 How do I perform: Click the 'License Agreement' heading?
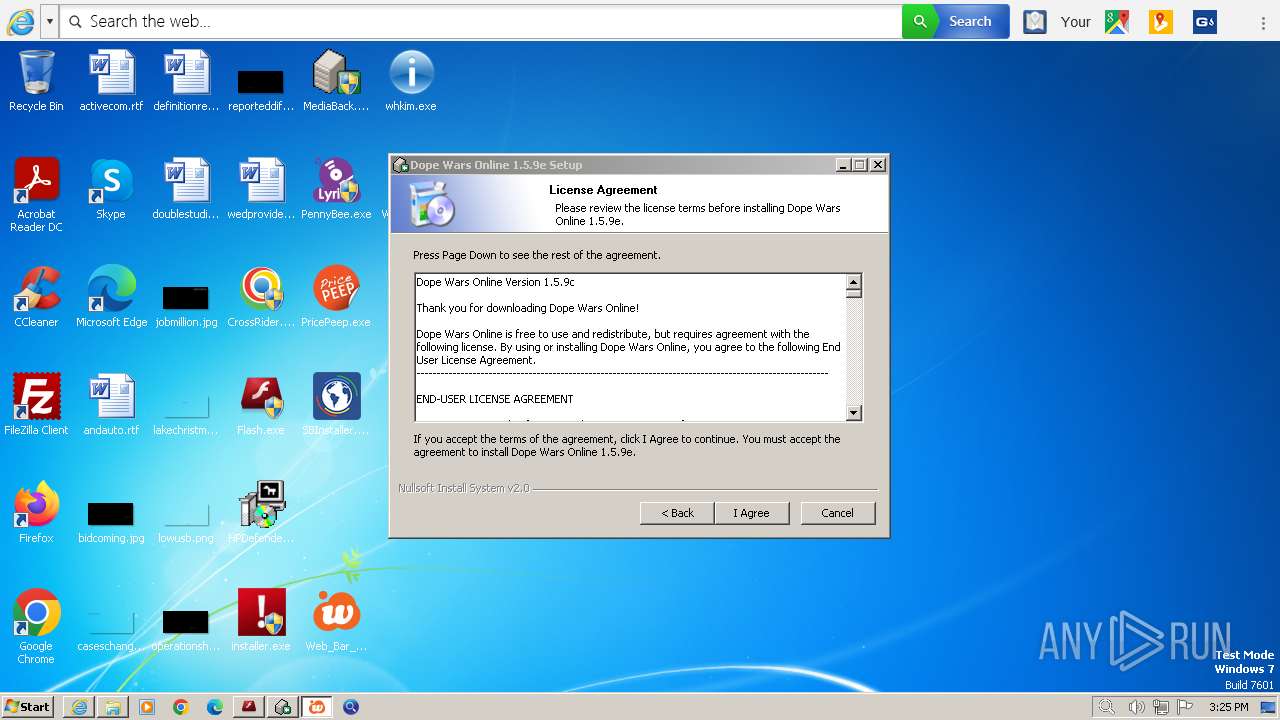tap(603, 190)
